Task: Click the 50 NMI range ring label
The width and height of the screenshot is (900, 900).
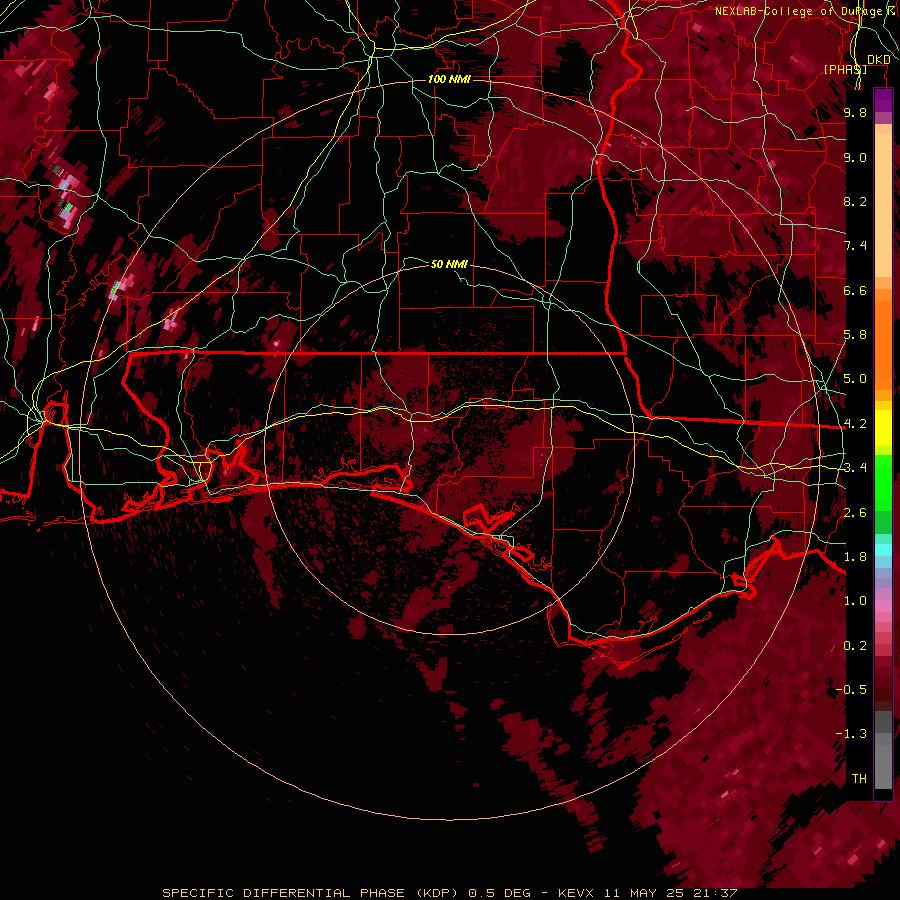Action: coord(449,264)
